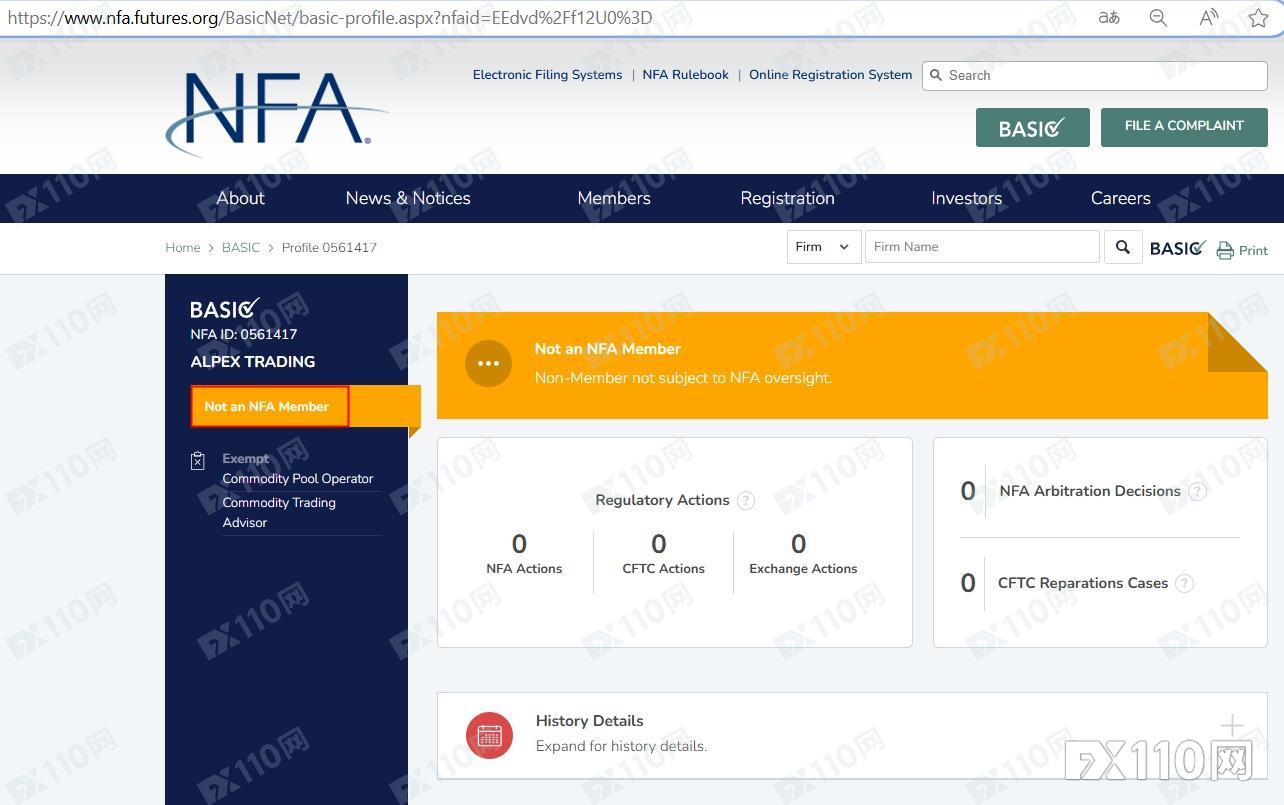Click Not an NFA Member banner heading
1284x805 pixels.
(608, 349)
